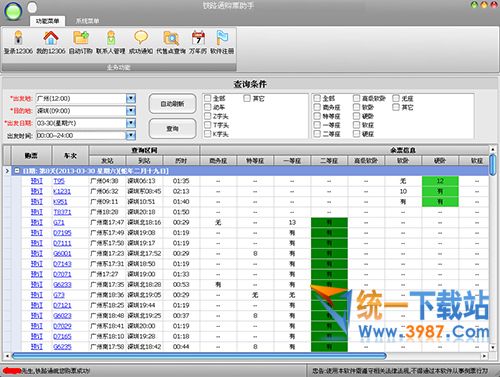This screenshot has width=500, height=377.
Task: Open 代售点查询 ticket outlet search
Action: click(171, 42)
